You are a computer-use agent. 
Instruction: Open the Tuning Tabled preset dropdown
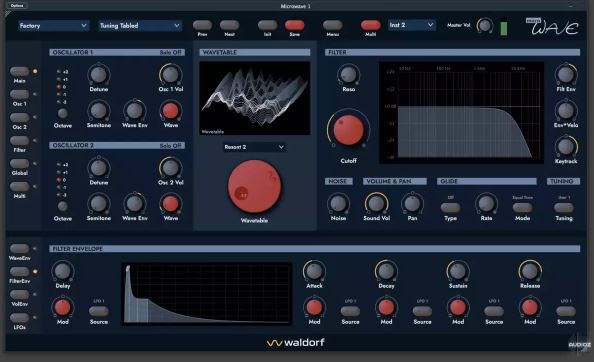click(140, 26)
